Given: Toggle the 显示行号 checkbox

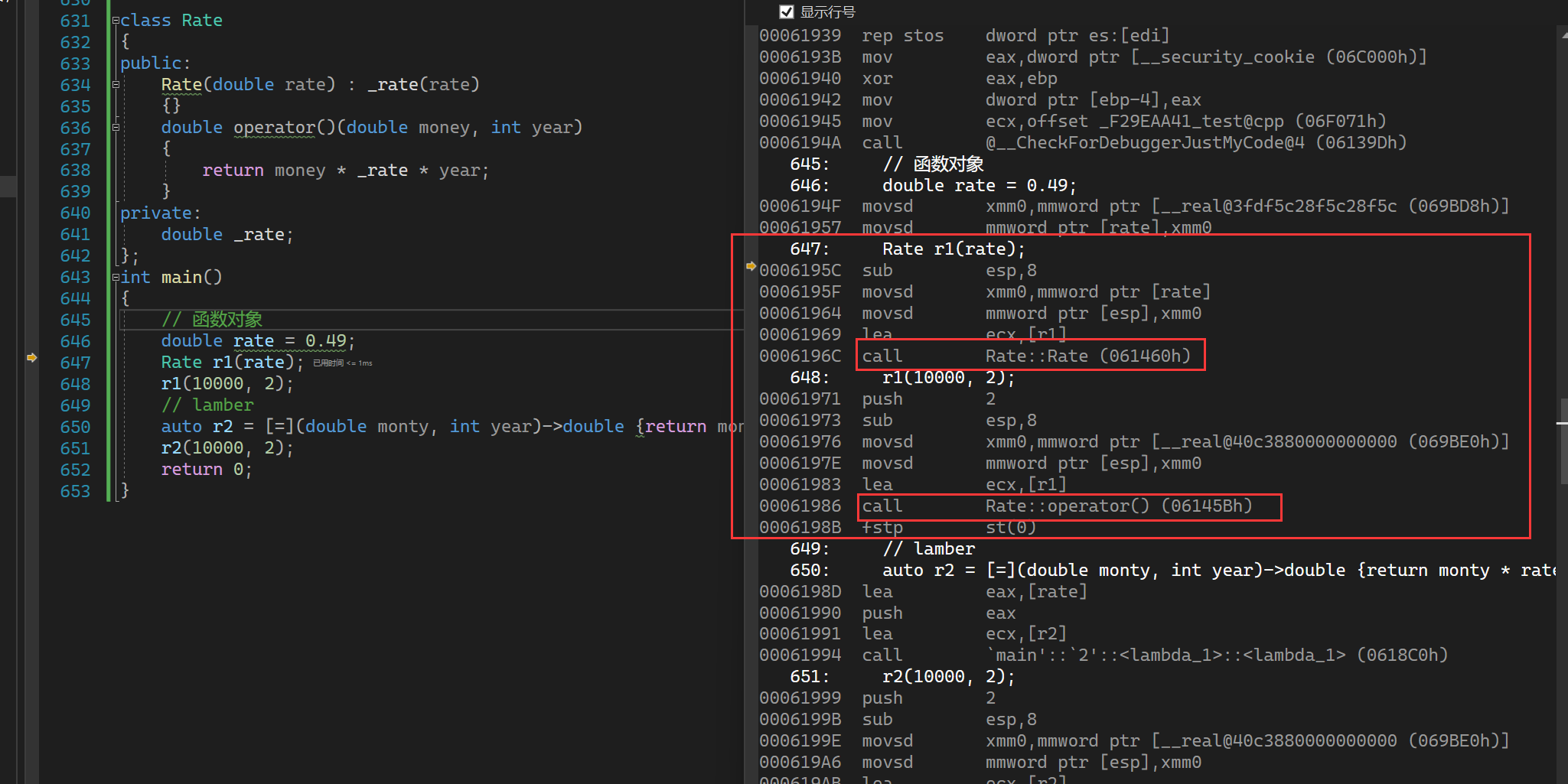Looking at the screenshot, I should pyautogui.click(x=786, y=11).
